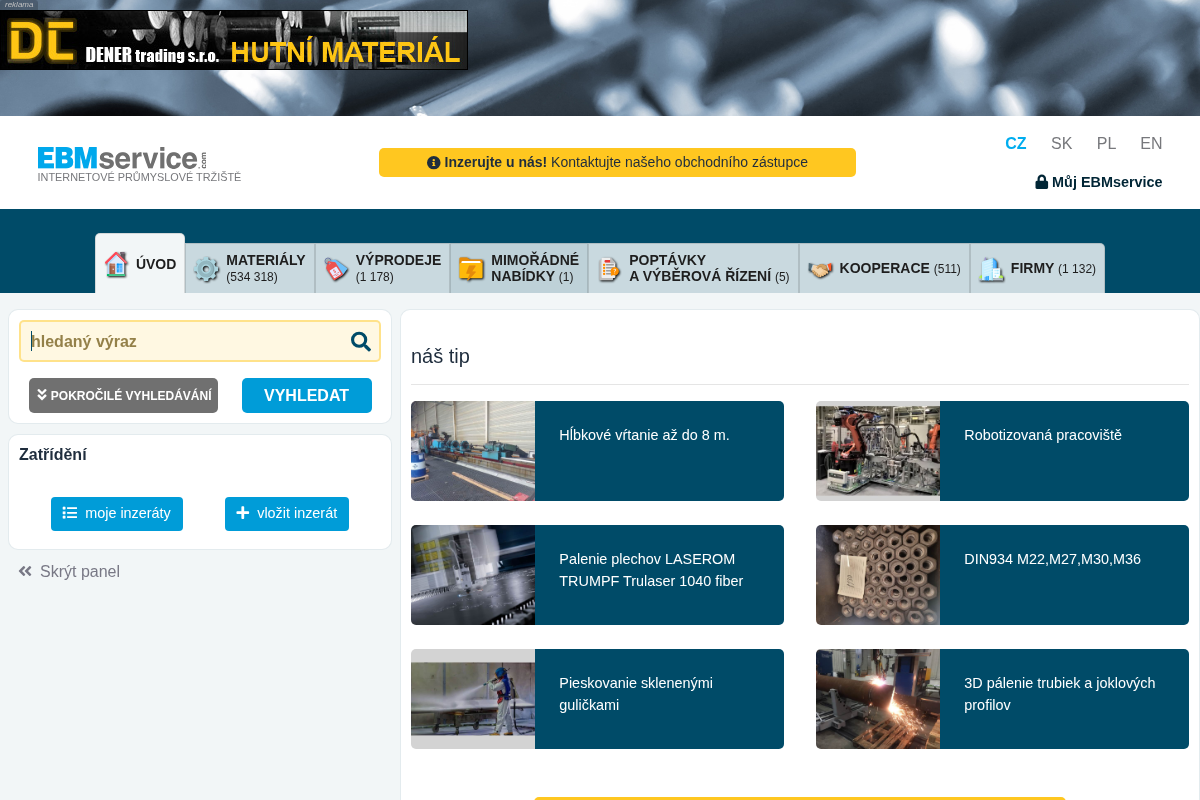Click the plus icon in vložit inzerát
This screenshot has height=800, width=1200.
click(x=242, y=513)
